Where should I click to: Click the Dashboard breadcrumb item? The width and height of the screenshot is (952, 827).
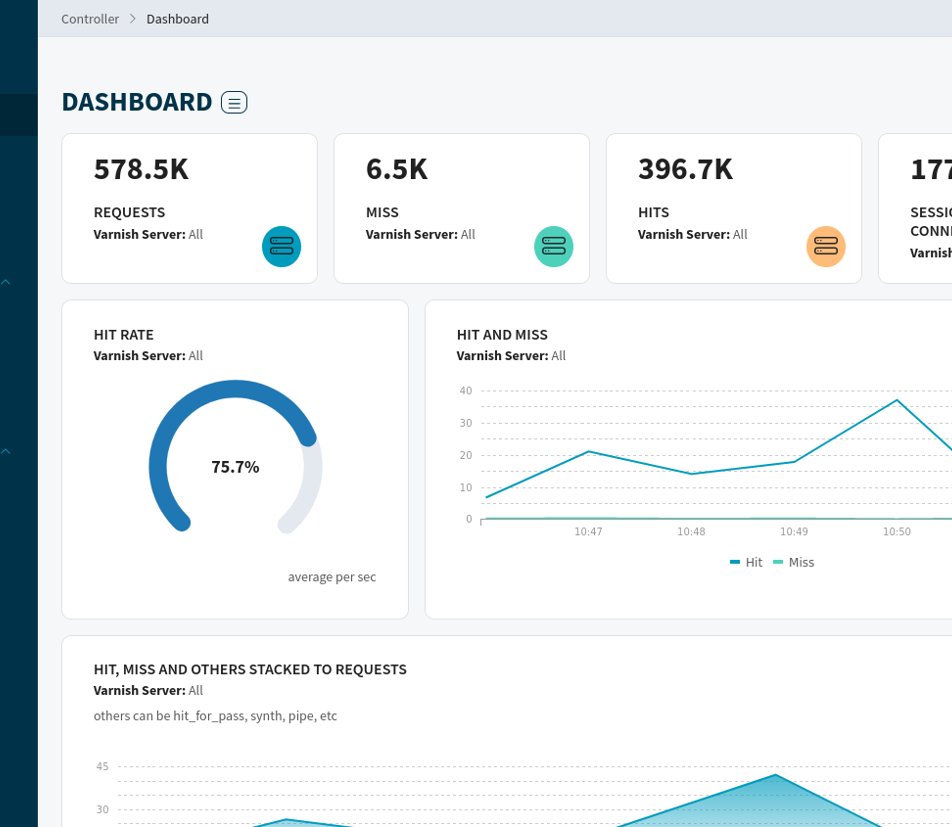(x=178, y=19)
